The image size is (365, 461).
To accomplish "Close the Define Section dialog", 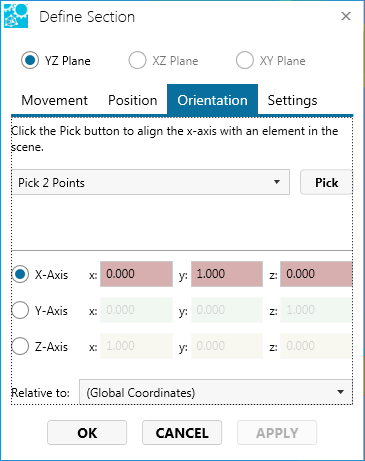I will (346, 16).
